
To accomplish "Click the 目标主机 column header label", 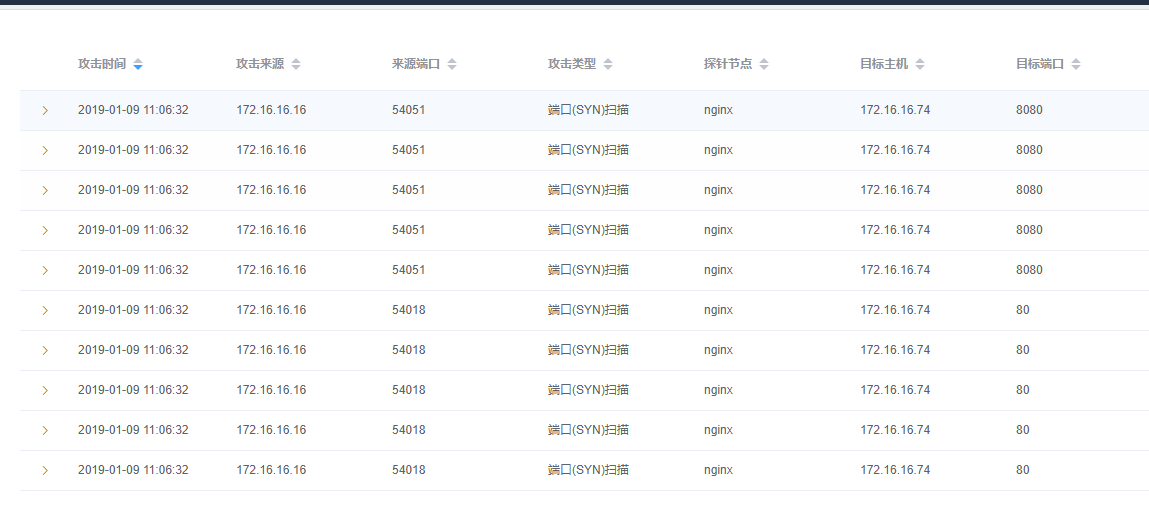I will click(x=884, y=64).
